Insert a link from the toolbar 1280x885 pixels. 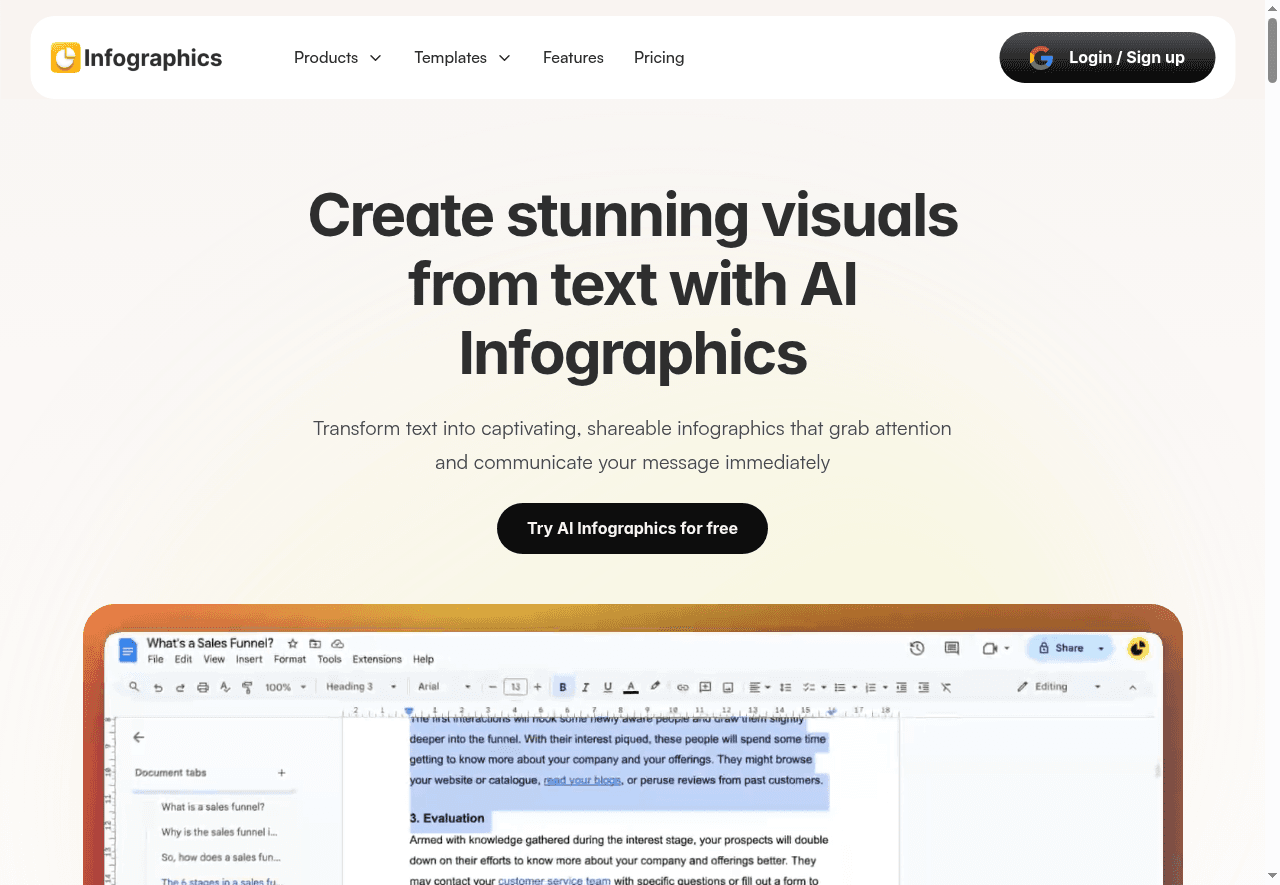(x=682, y=687)
